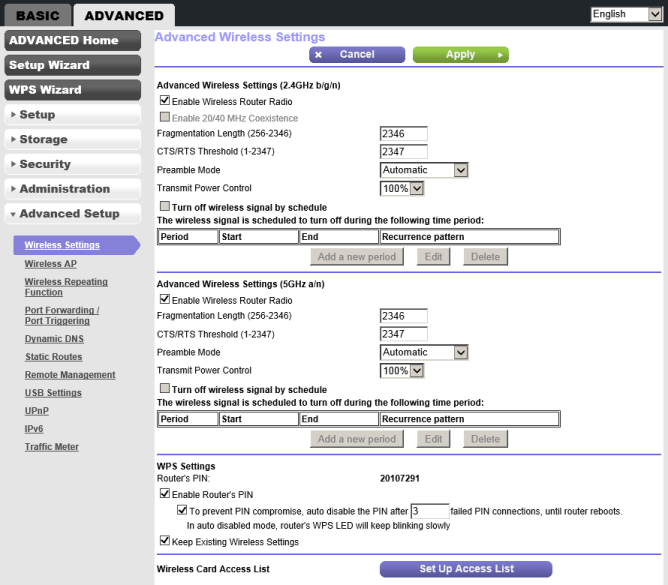Open Port Forwarding / Port Triggering
The image size is (668, 585).
coord(62,315)
